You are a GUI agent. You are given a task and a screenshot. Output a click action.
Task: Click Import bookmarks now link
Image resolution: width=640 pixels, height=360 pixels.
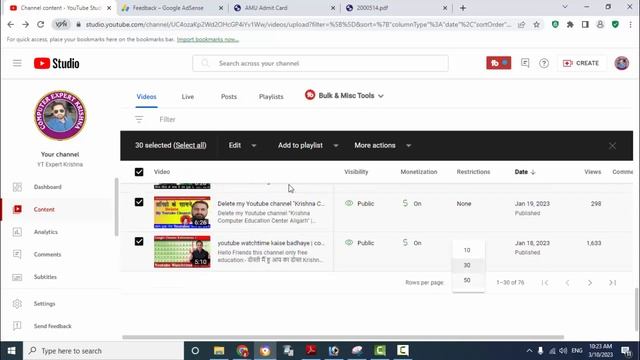[x=208, y=39]
